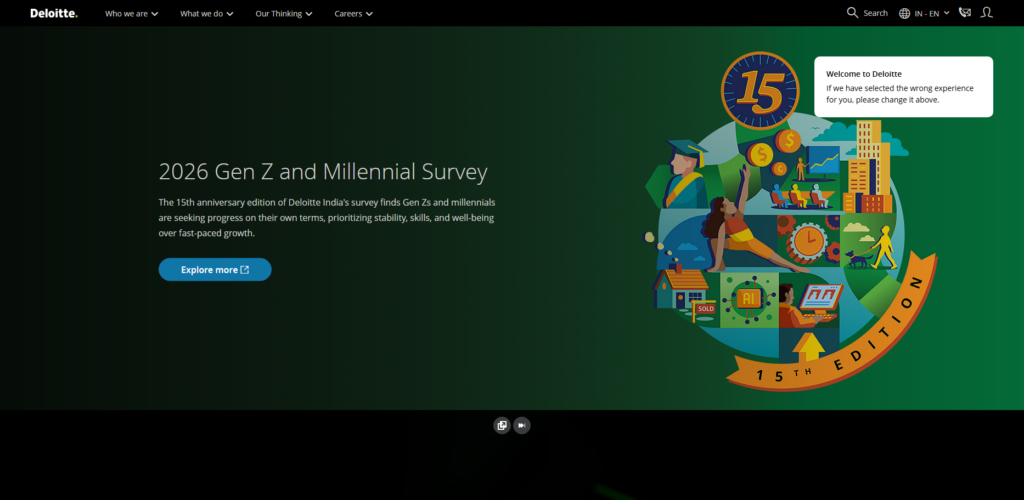
Task: Click the Deloitte logo
Action: point(54,13)
